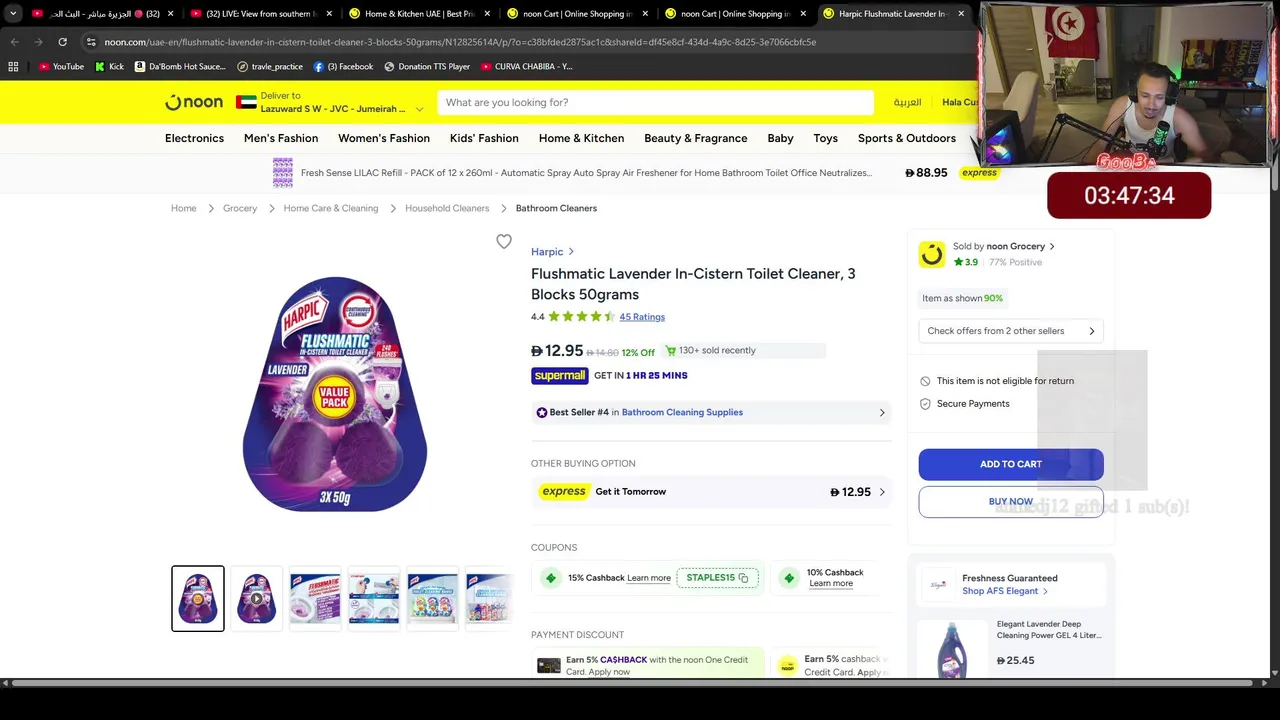Select fifth product thumbnail image
The width and height of the screenshot is (1280, 720).
pos(432,599)
